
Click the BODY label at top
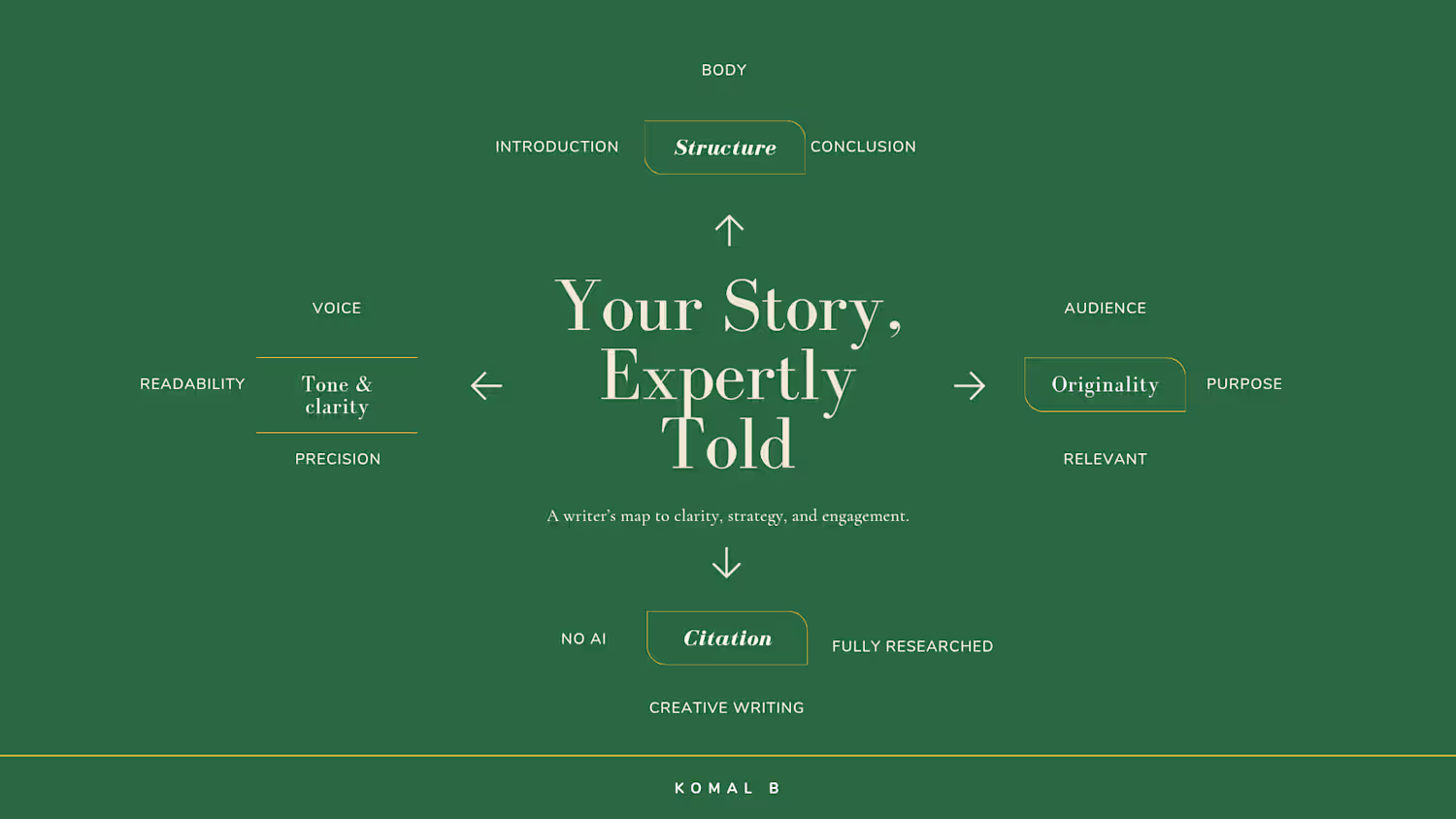click(x=724, y=70)
